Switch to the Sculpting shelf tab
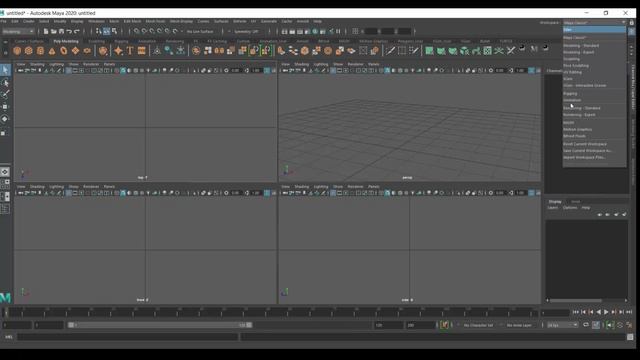Viewport: 640px width, 360px height. 97,41
